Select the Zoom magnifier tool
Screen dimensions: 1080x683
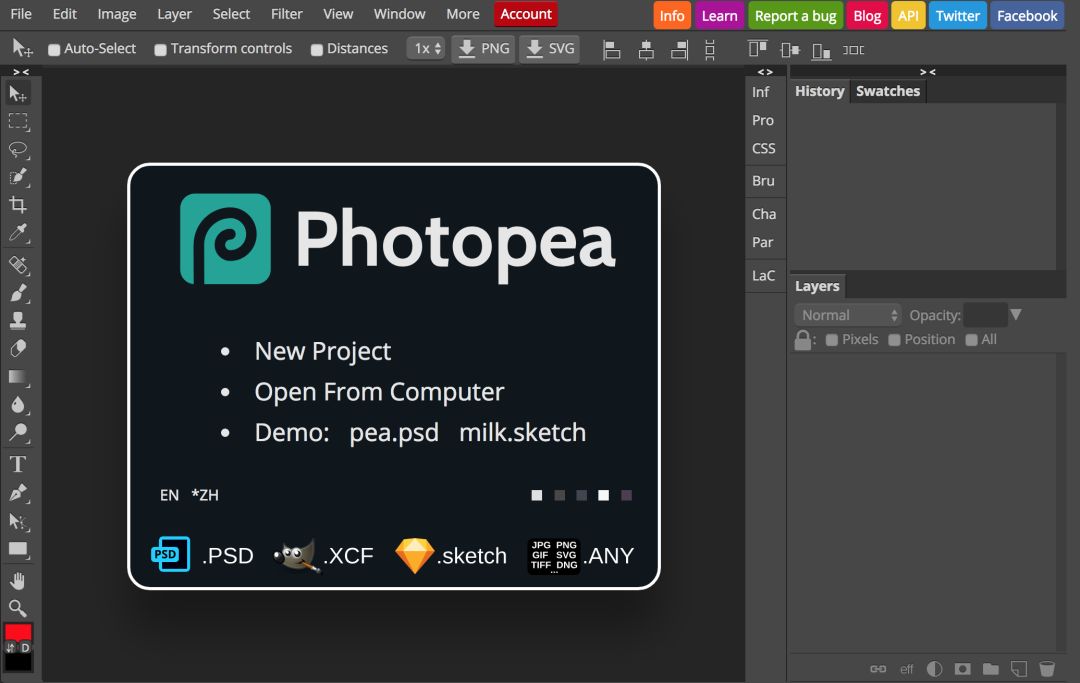pos(18,609)
